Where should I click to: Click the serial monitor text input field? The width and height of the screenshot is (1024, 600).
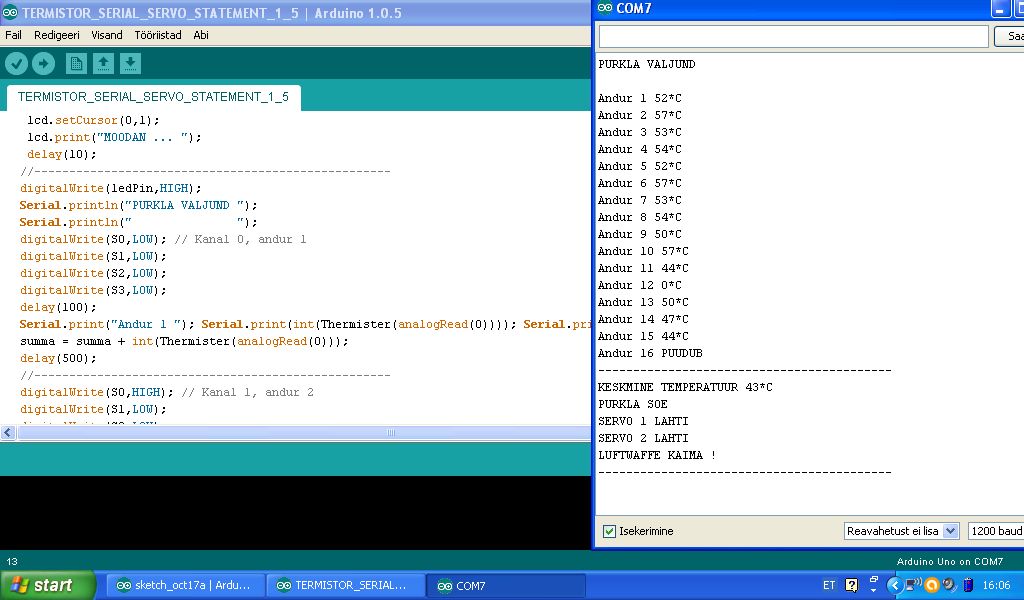tap(793, 36)
